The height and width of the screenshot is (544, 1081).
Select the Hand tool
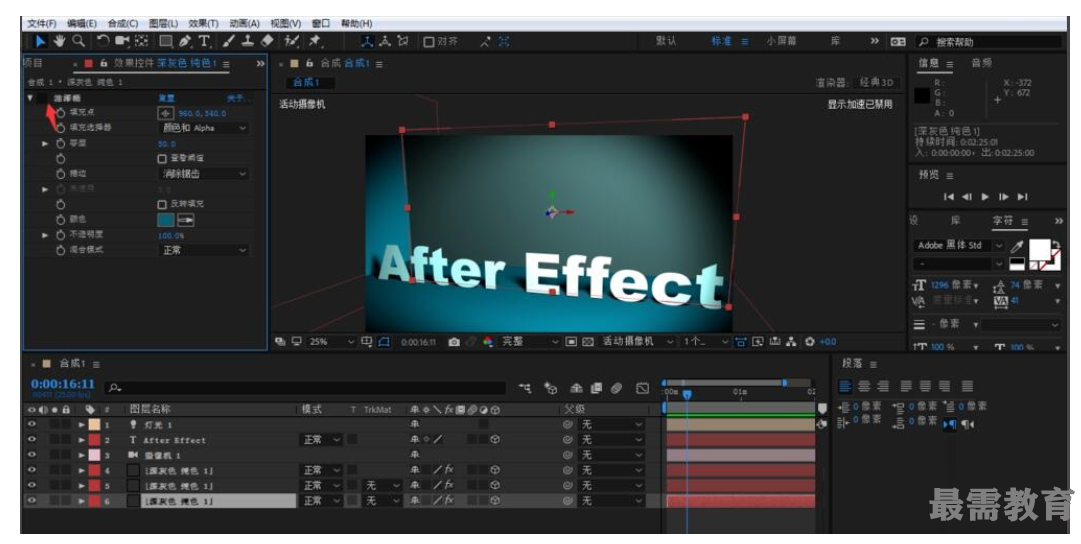click(59, 41)
